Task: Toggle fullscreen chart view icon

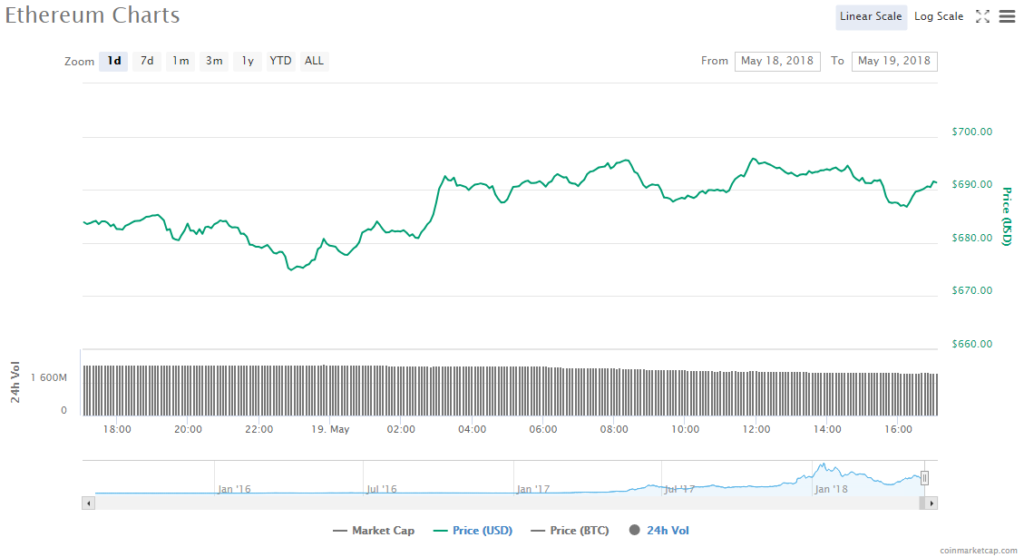Action: (x=982, y=16)
